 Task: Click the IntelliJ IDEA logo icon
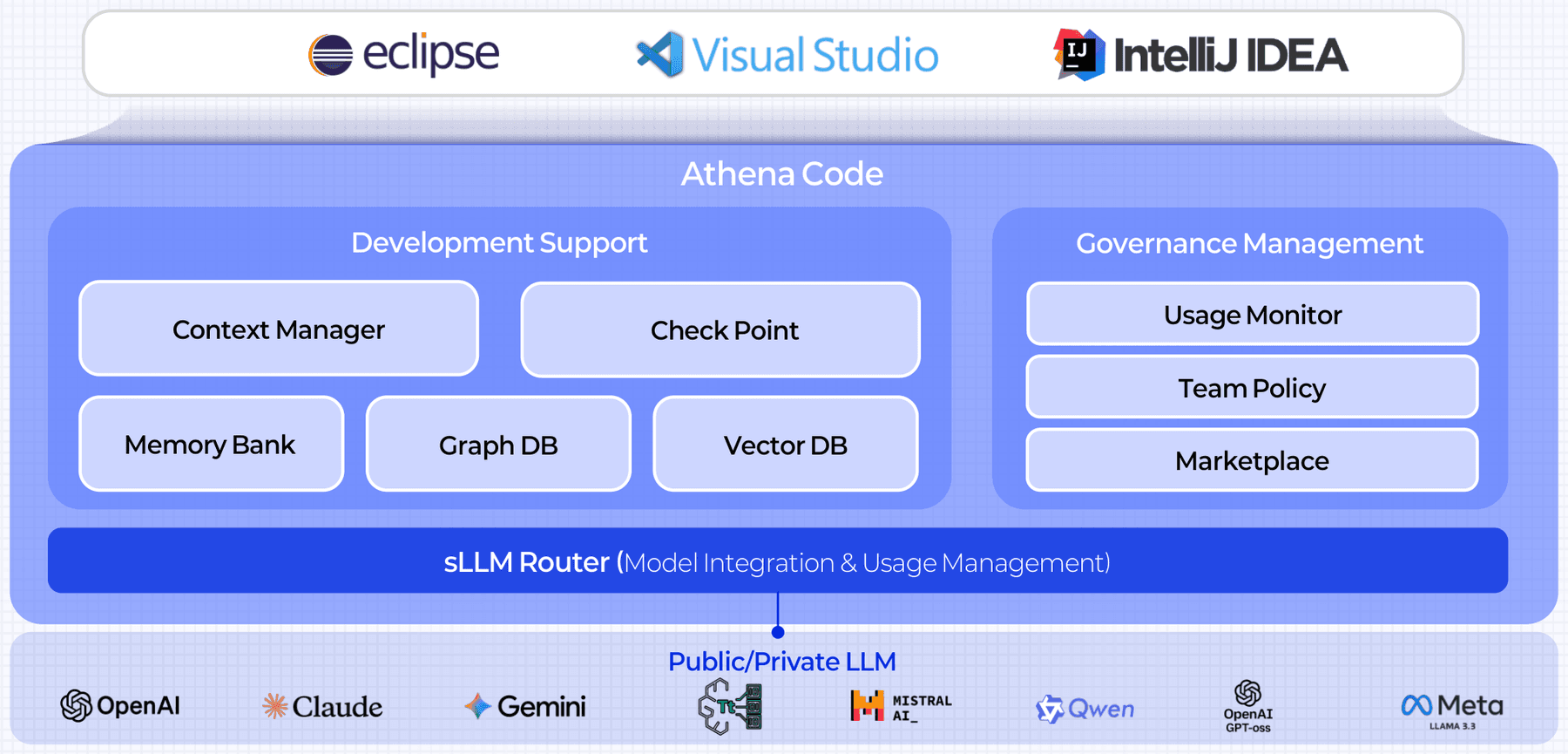coord(1079,55)
